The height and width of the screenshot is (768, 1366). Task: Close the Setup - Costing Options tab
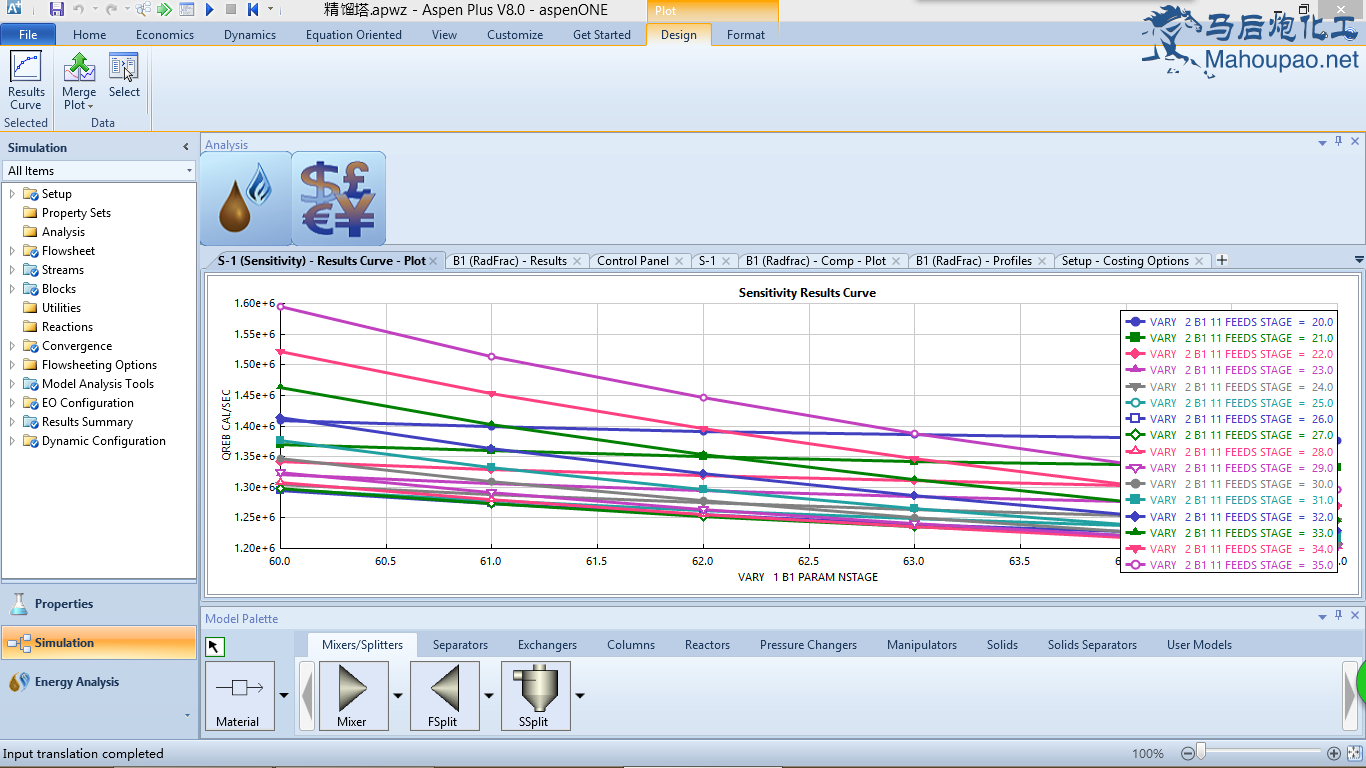coord(1200,261)
